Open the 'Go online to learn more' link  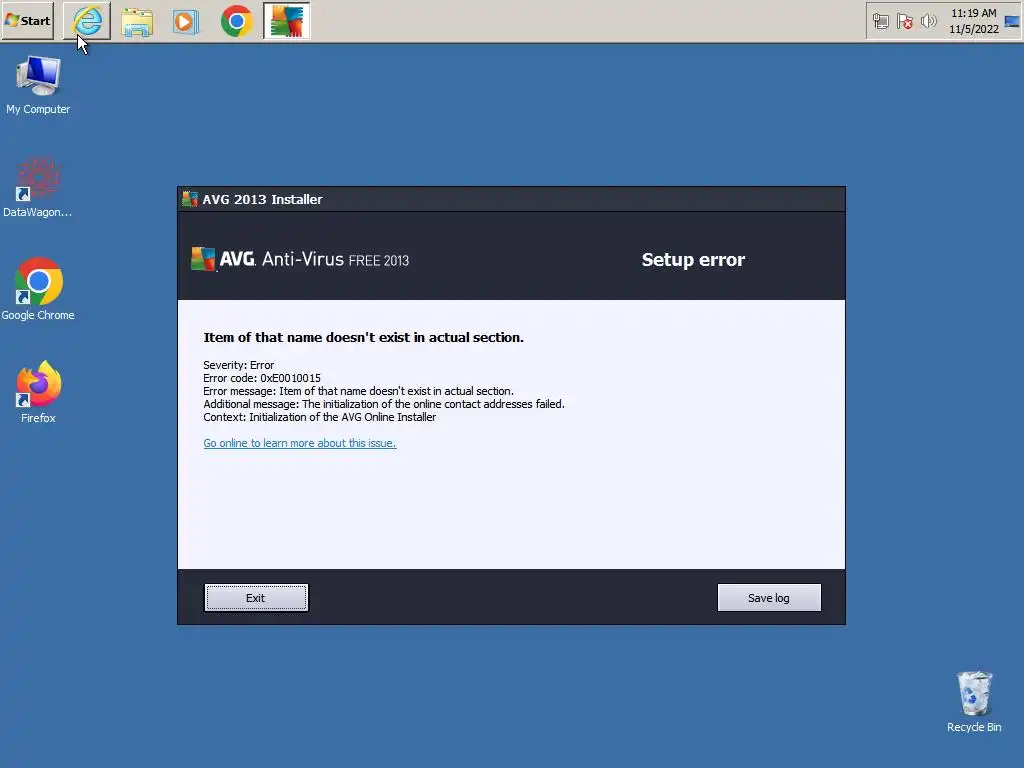coord(300,443)
